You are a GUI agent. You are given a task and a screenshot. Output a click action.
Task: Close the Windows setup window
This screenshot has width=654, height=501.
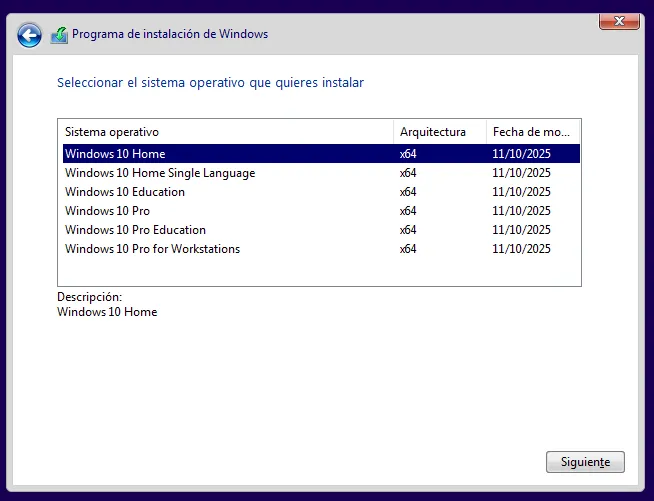[619, 21]
